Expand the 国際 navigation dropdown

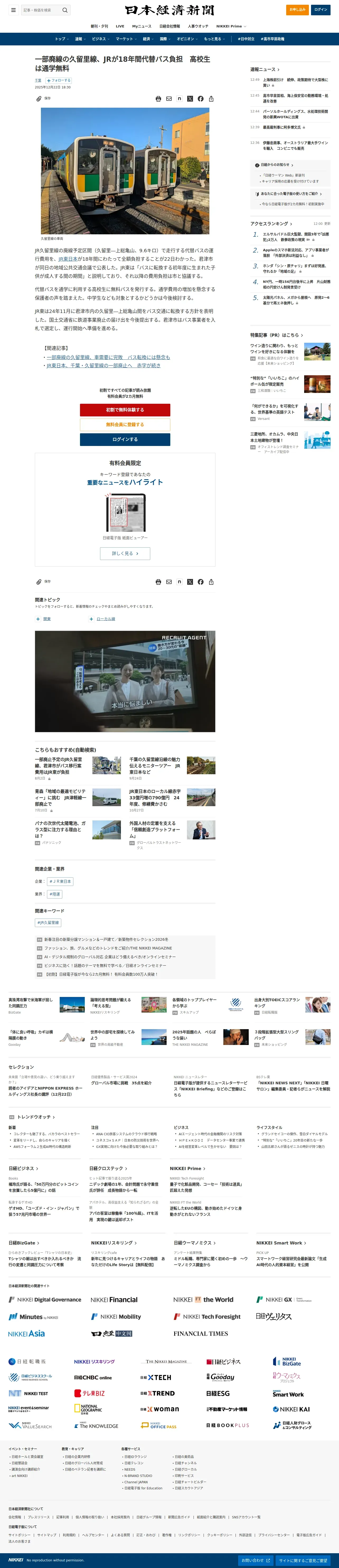click(x=165, y=39)
